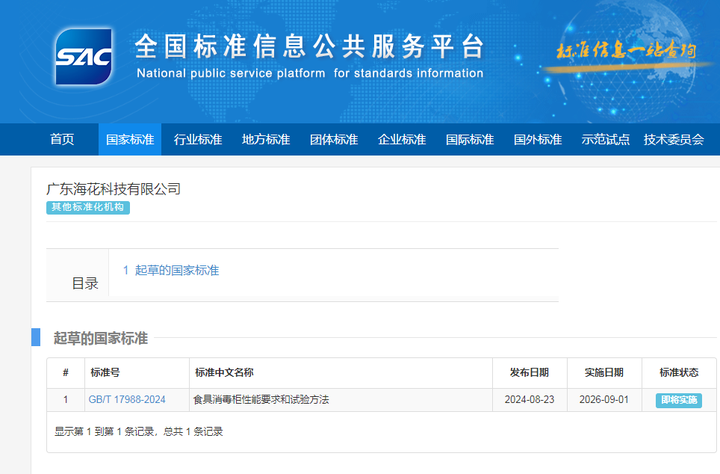The height and width of the screenshot is (474, 720).
Task: Click the 全国标准信息公共服务平台 site title
Action: point(309,46)
